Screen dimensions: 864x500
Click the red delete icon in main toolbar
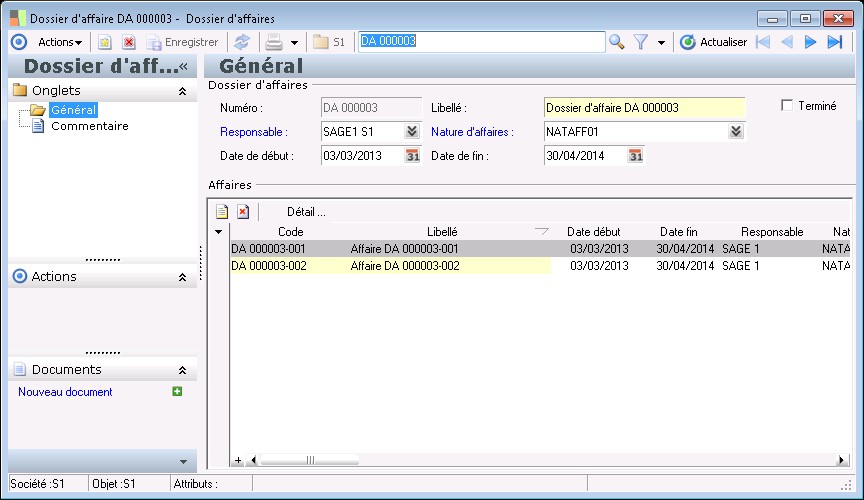[129, 42]
